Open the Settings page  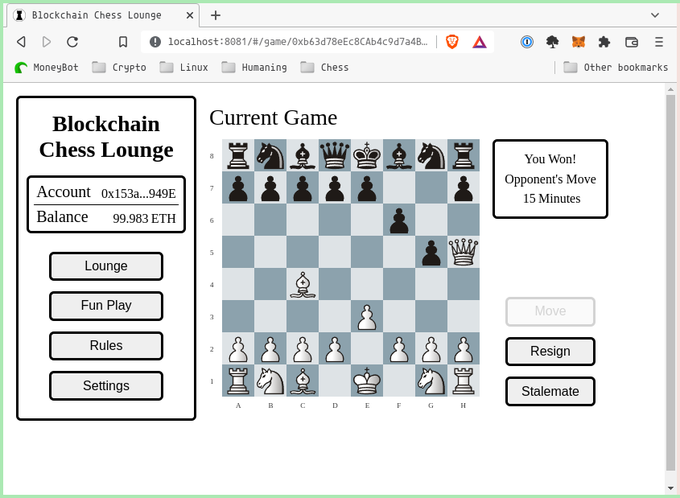106,386
